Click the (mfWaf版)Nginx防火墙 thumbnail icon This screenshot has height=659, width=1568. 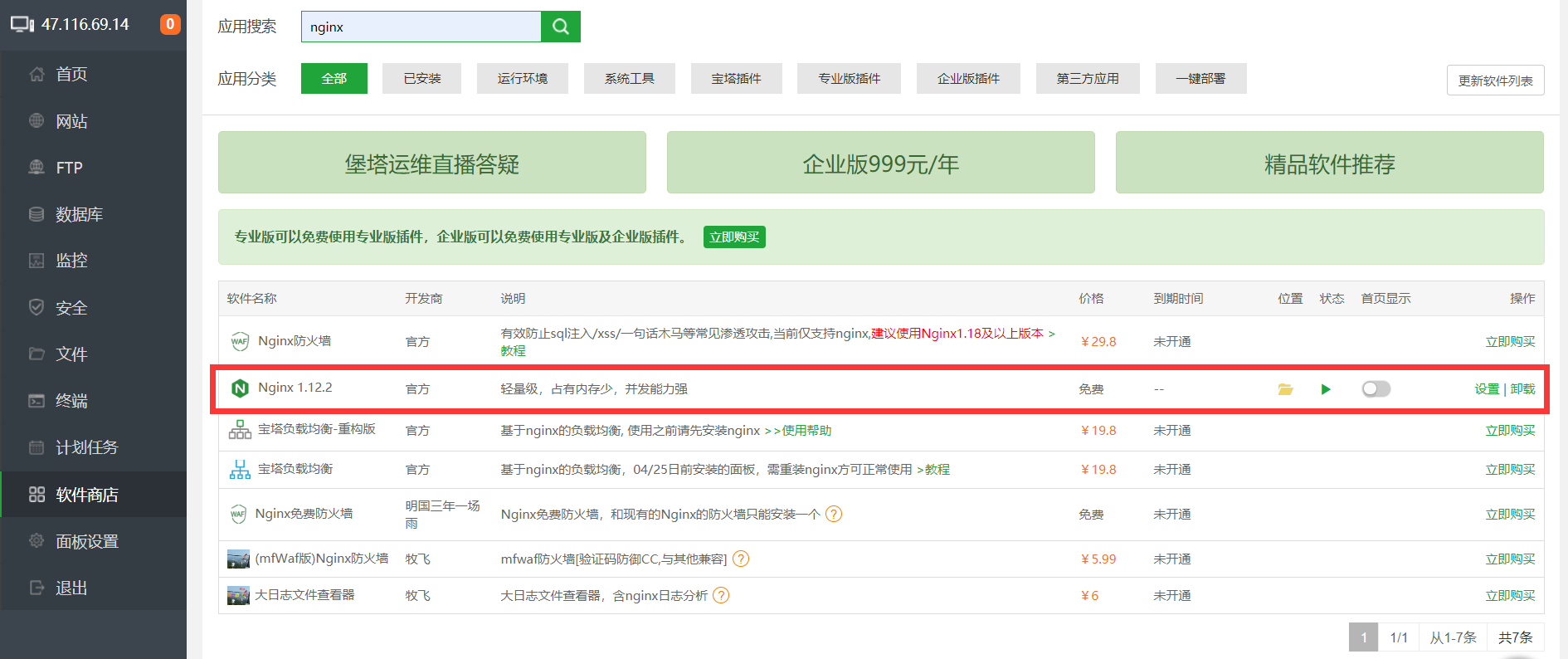[x=238, y=559]
